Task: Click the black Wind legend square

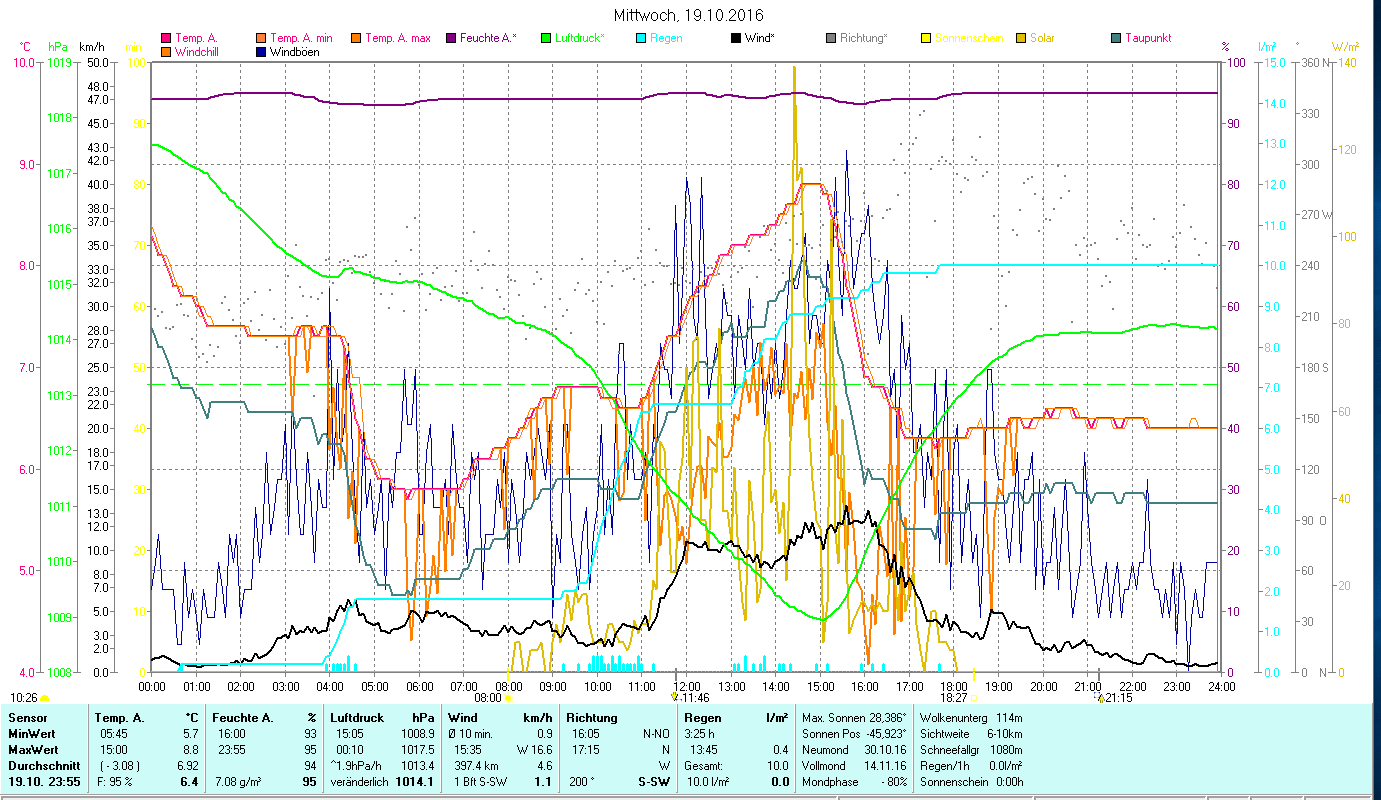Action: coord(736,38)
